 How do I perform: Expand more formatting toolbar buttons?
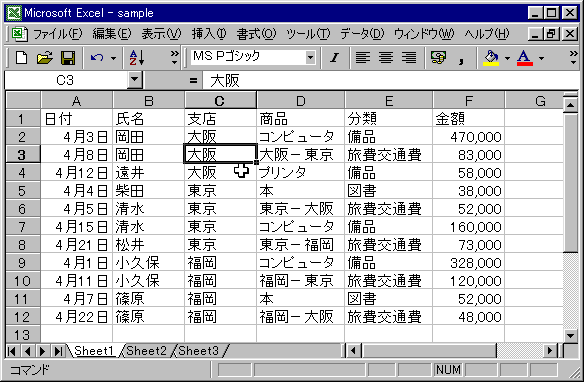coord(573,58)
